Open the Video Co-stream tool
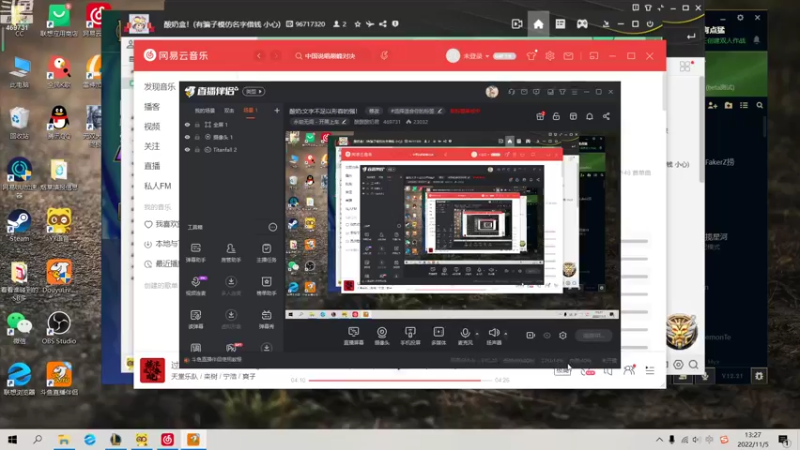Screen dimensions: 800x450 [x=195, y=286]
